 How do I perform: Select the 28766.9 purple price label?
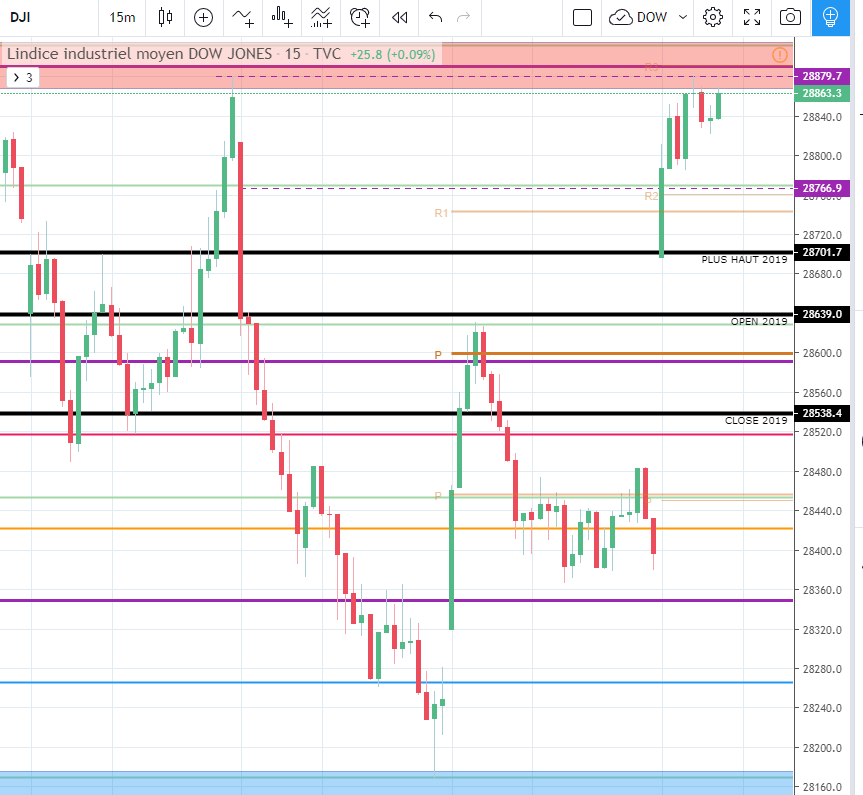pos(822,188)
